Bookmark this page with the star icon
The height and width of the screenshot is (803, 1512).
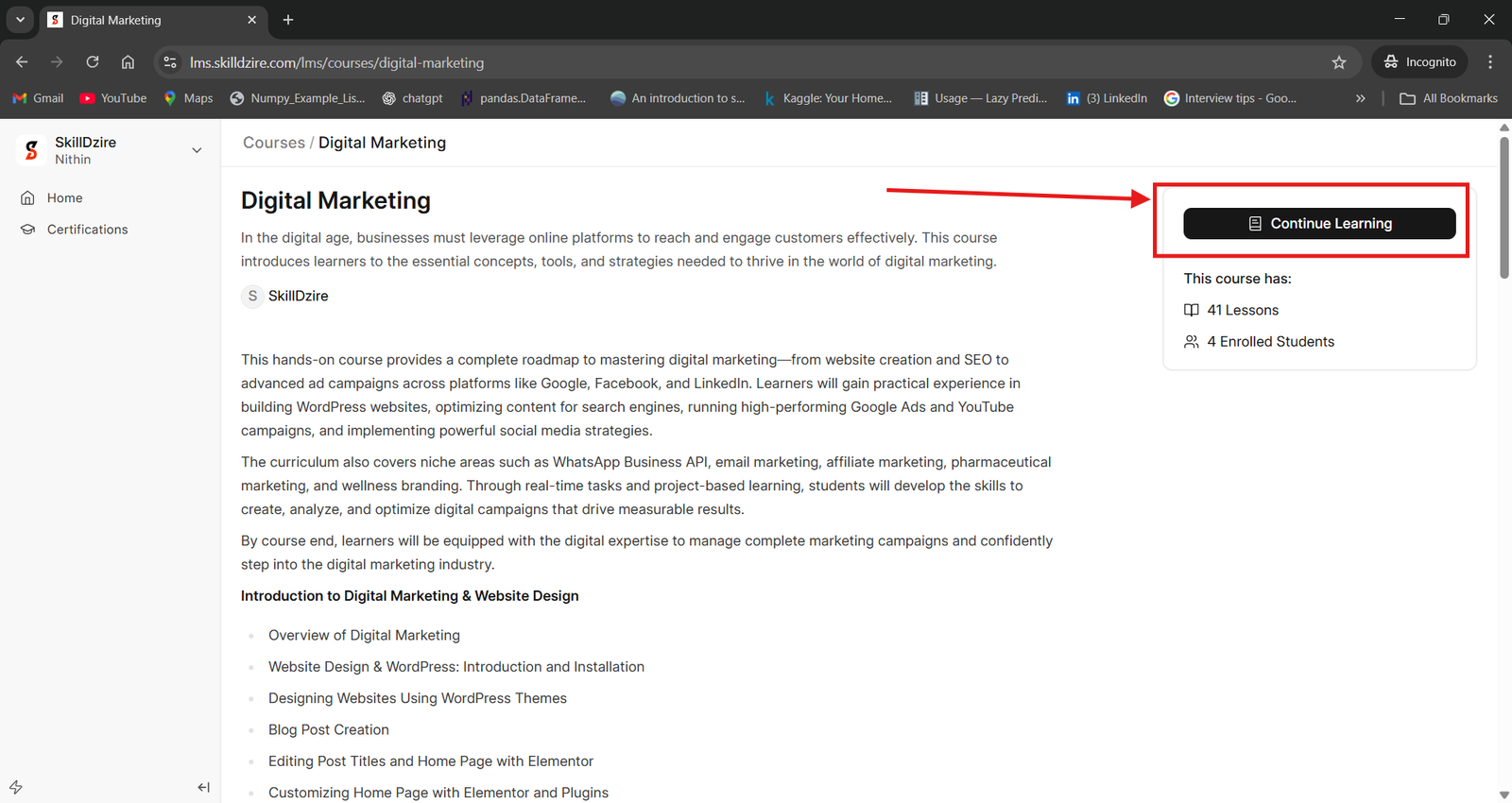(x=1338, y=62)
